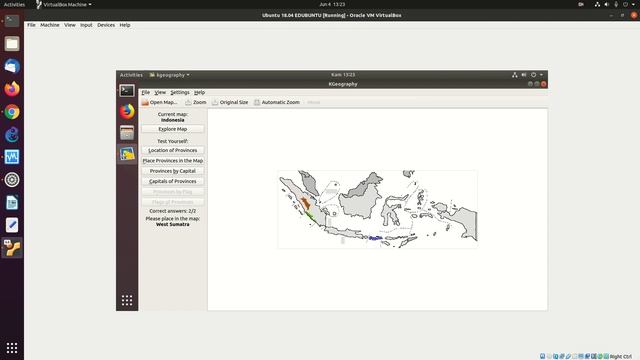
Task: Click Original Size in the toolbar
Action: (230, 102)
